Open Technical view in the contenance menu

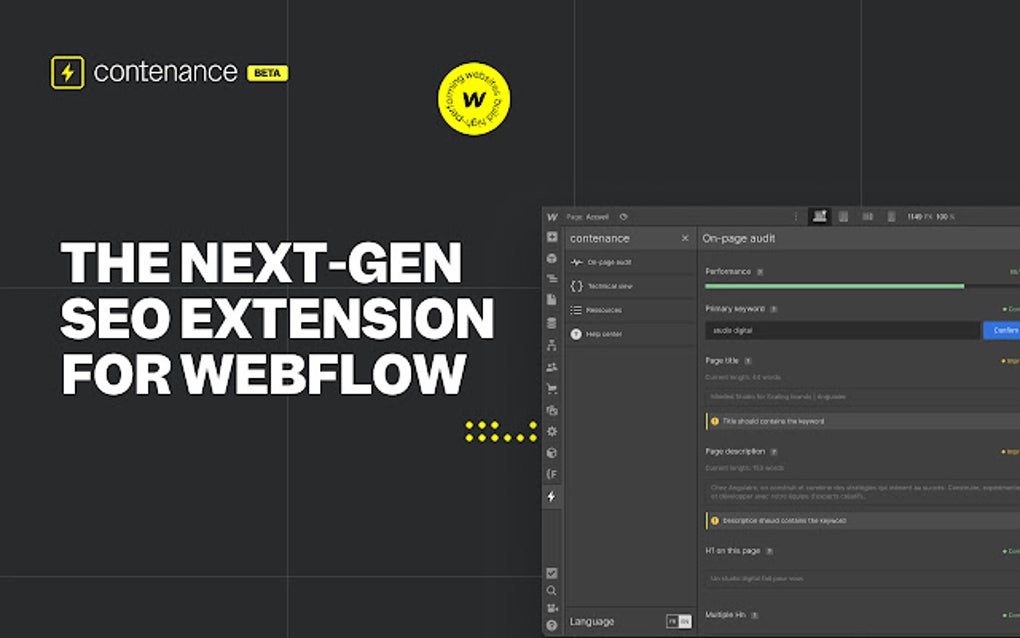pyautogui.click(x=630, y=286)
